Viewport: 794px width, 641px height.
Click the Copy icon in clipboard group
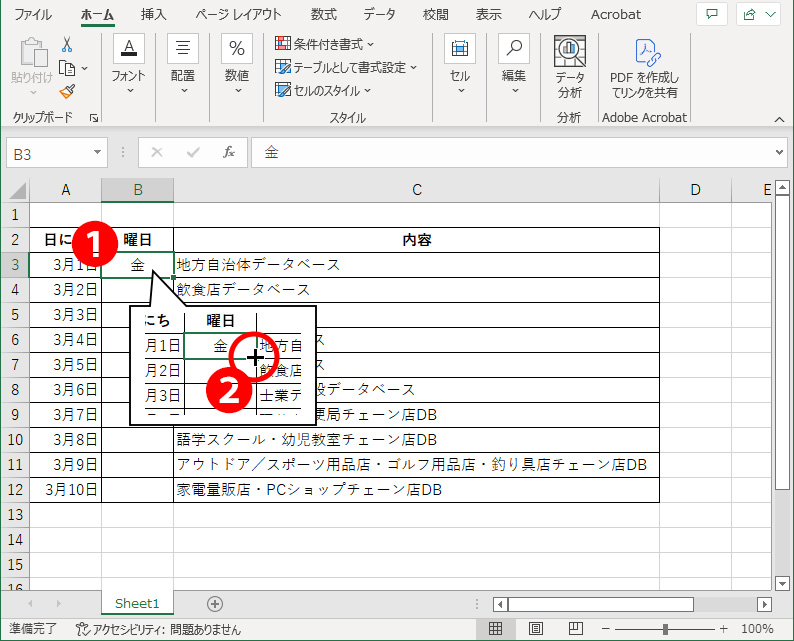pyautogui.click(x=67, y=68)
